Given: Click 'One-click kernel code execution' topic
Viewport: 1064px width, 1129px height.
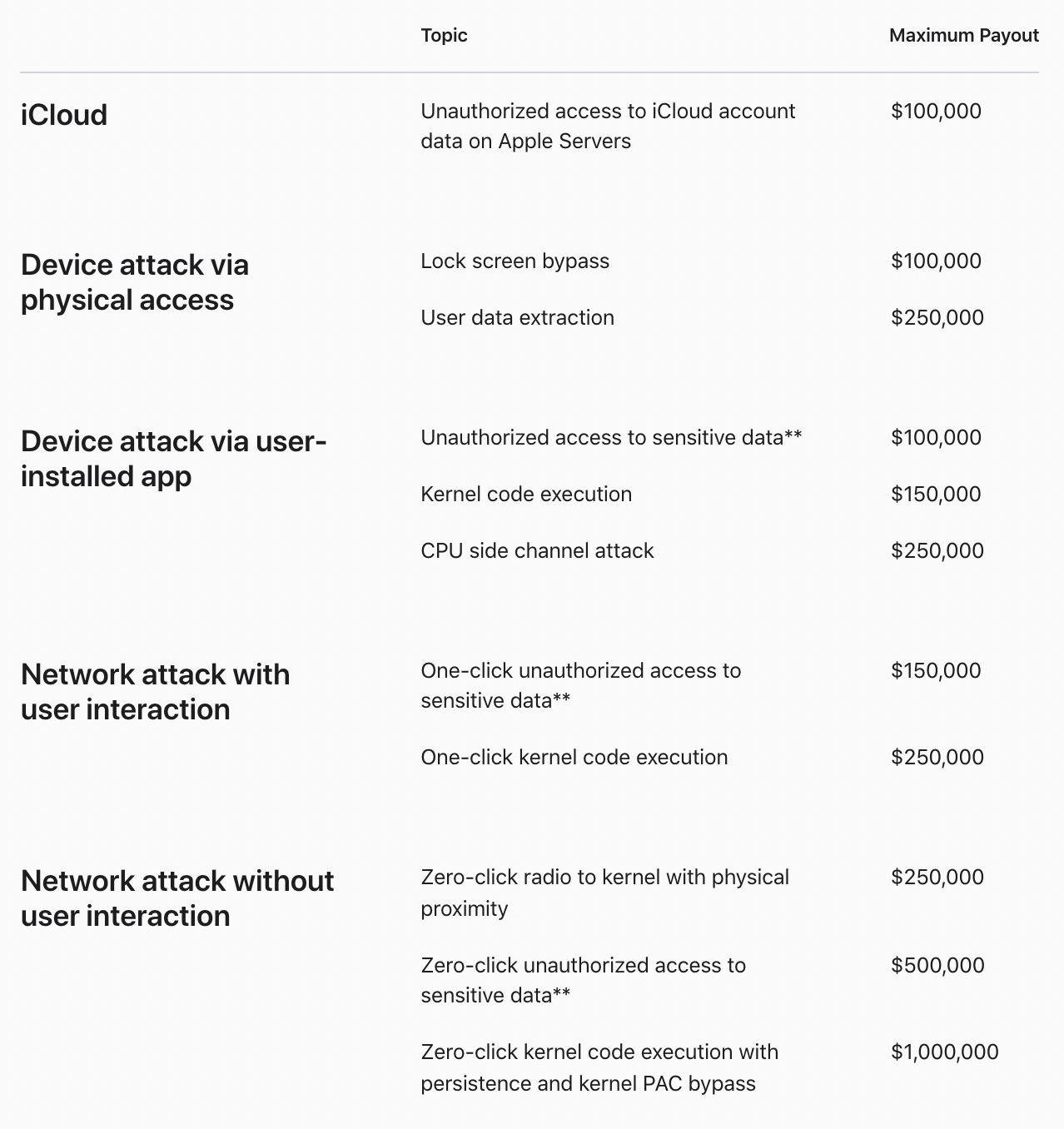Looking at the screenshot, I should tap(574, 757).
